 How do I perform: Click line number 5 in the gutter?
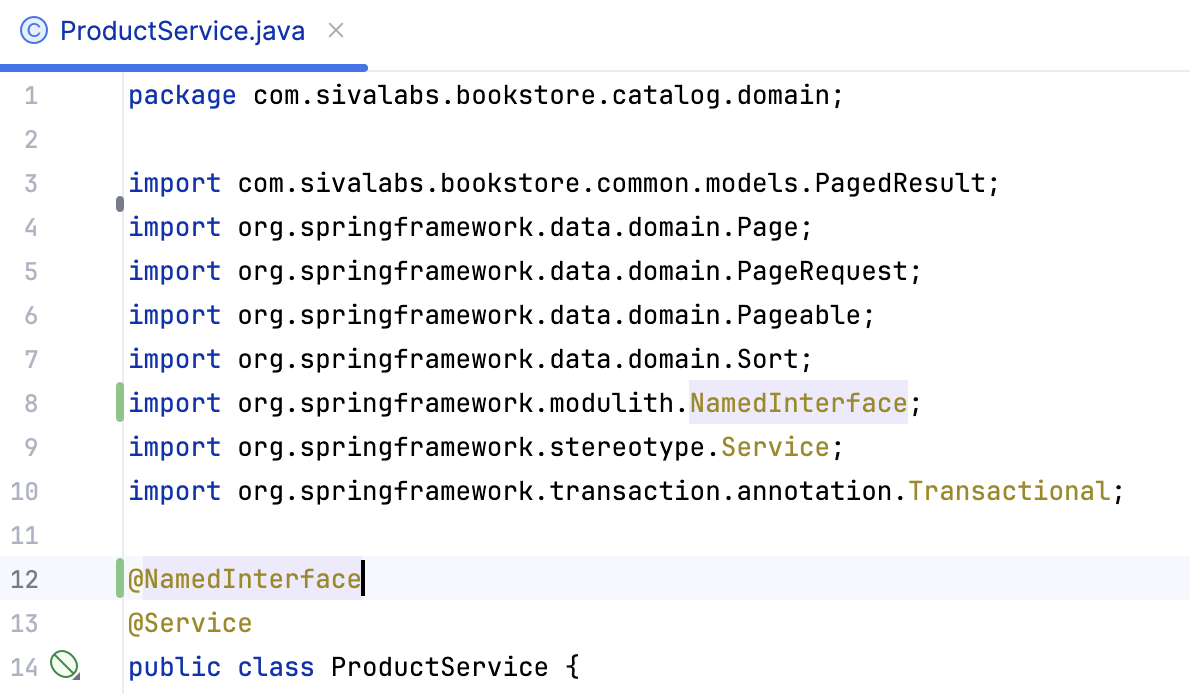pos(30,270)
